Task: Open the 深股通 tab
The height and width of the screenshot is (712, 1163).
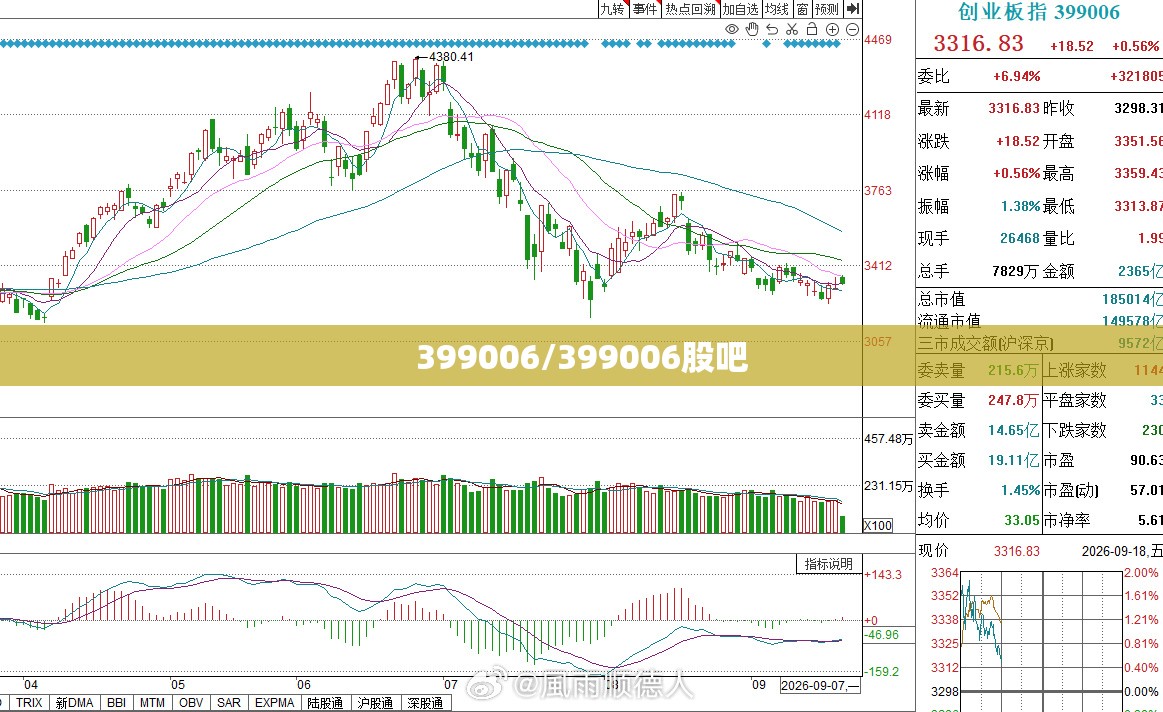Action: 425,702
